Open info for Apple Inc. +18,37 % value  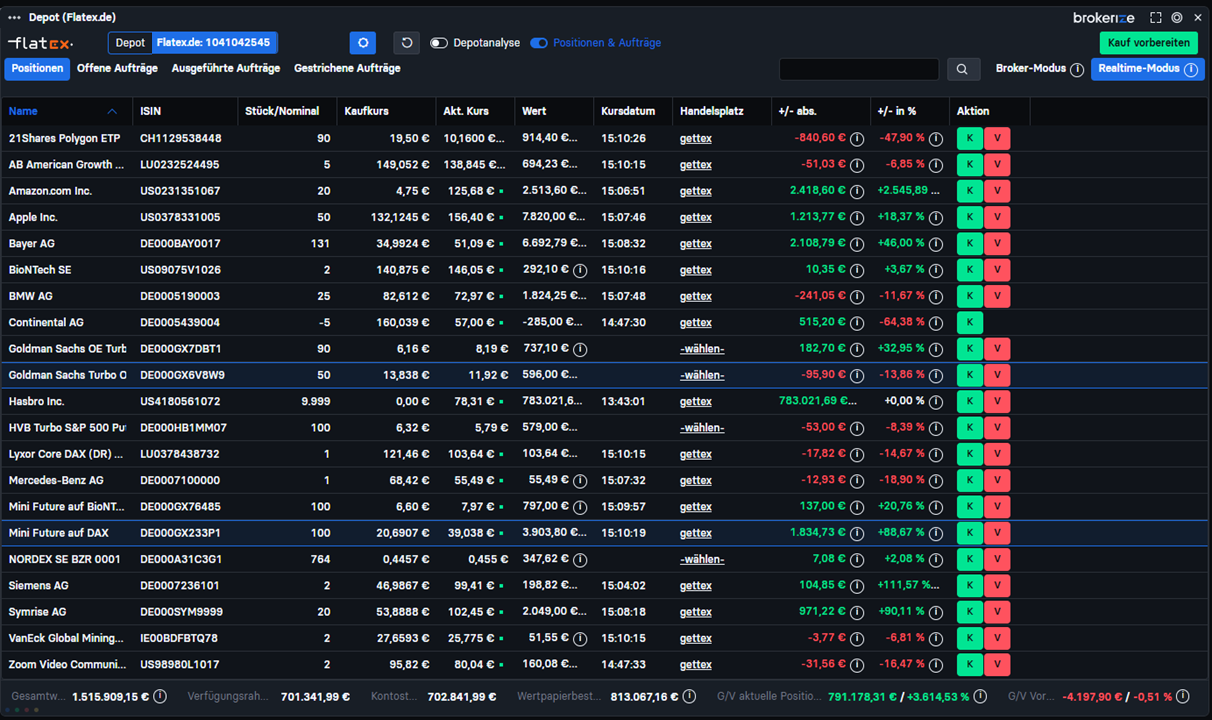(x=936, y=217)
